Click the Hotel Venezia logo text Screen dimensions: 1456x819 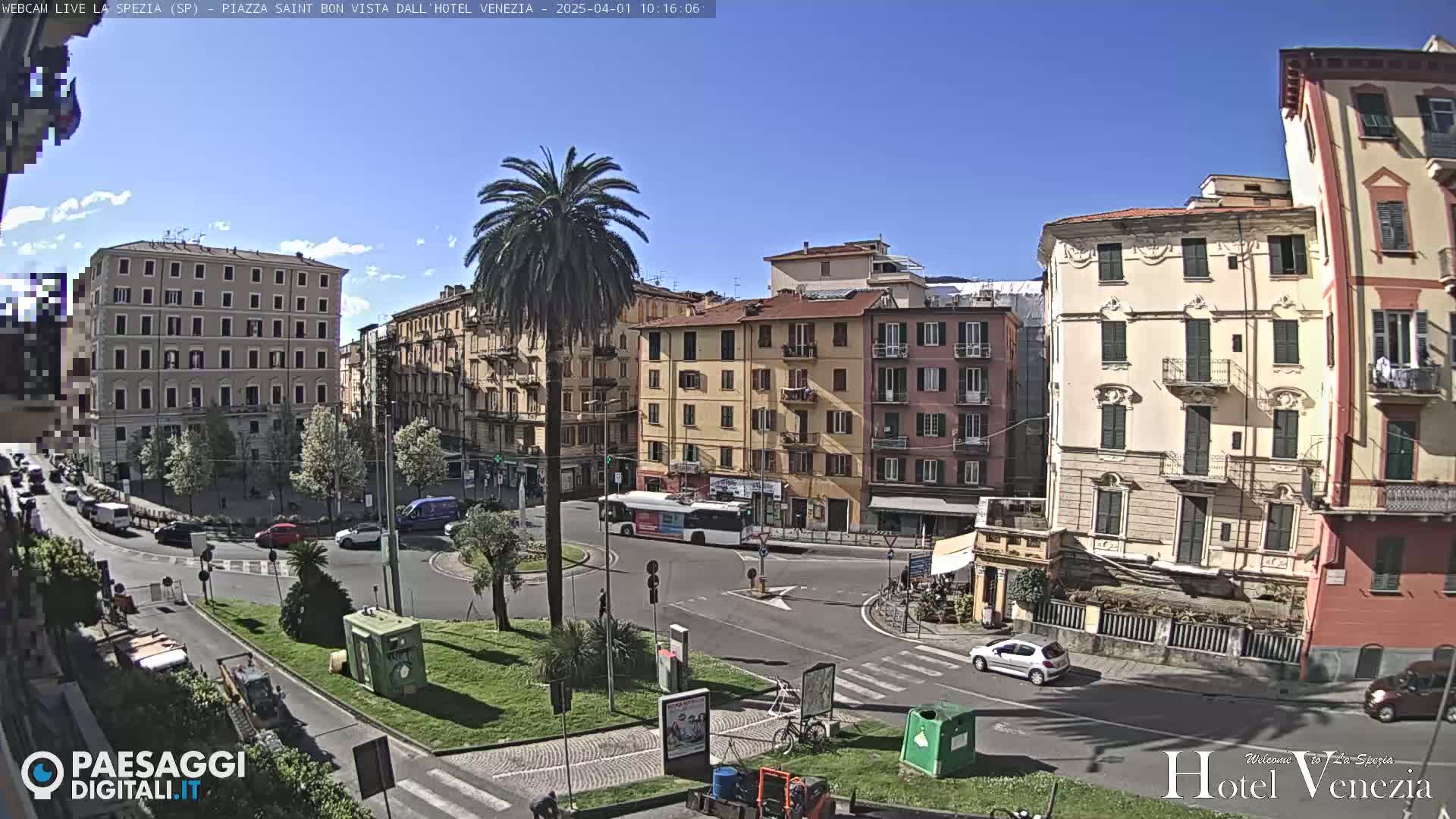click(1297, 777)
